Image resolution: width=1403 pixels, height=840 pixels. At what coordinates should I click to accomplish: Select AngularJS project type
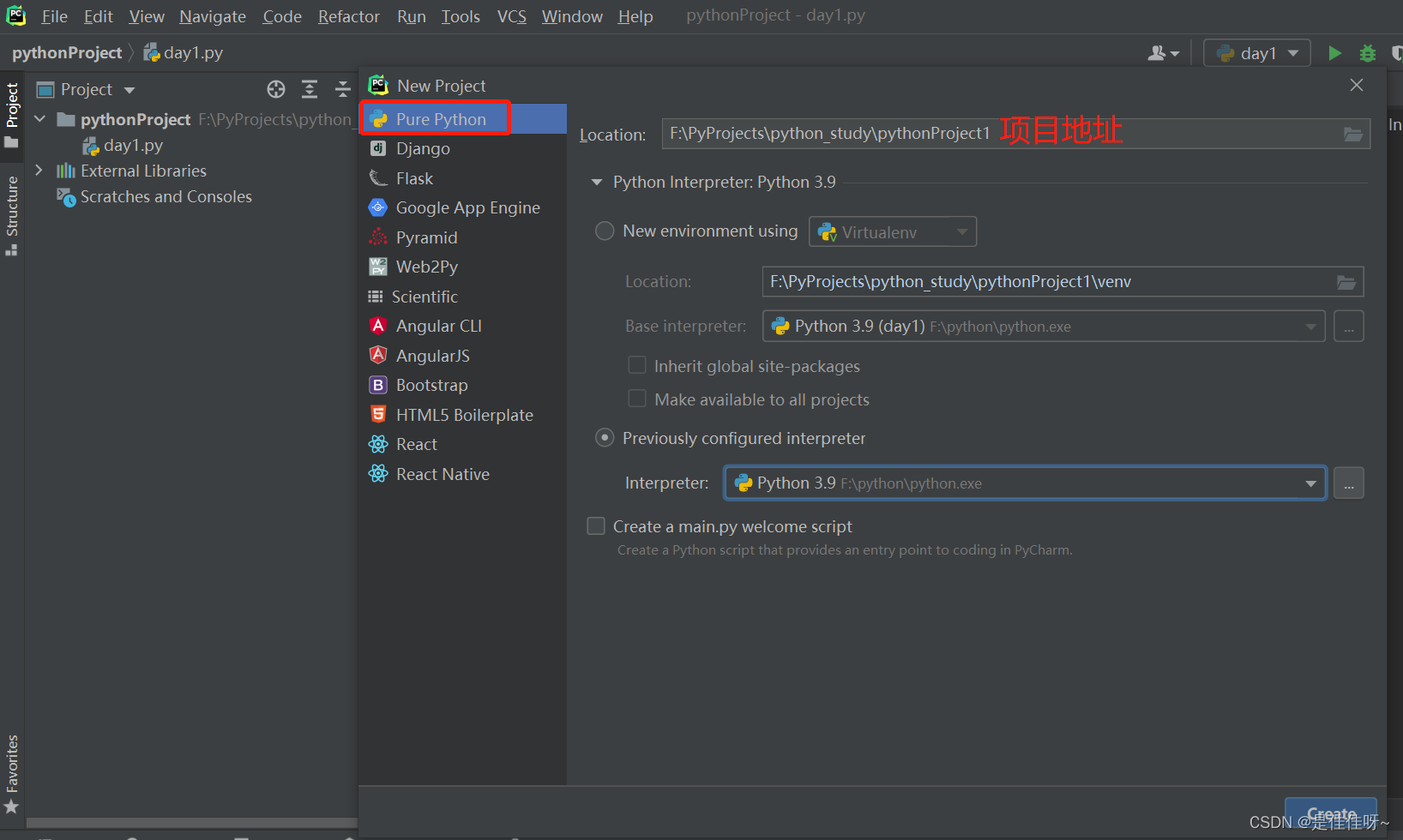[x=463, y=356]
